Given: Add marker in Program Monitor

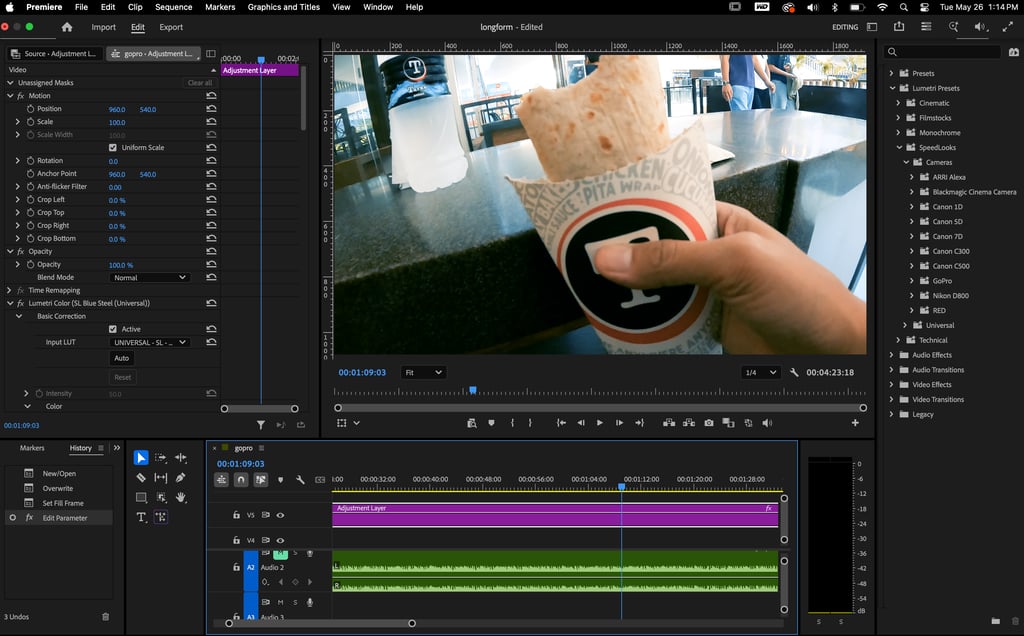Looking at the screenshot, I should (491, 423).
